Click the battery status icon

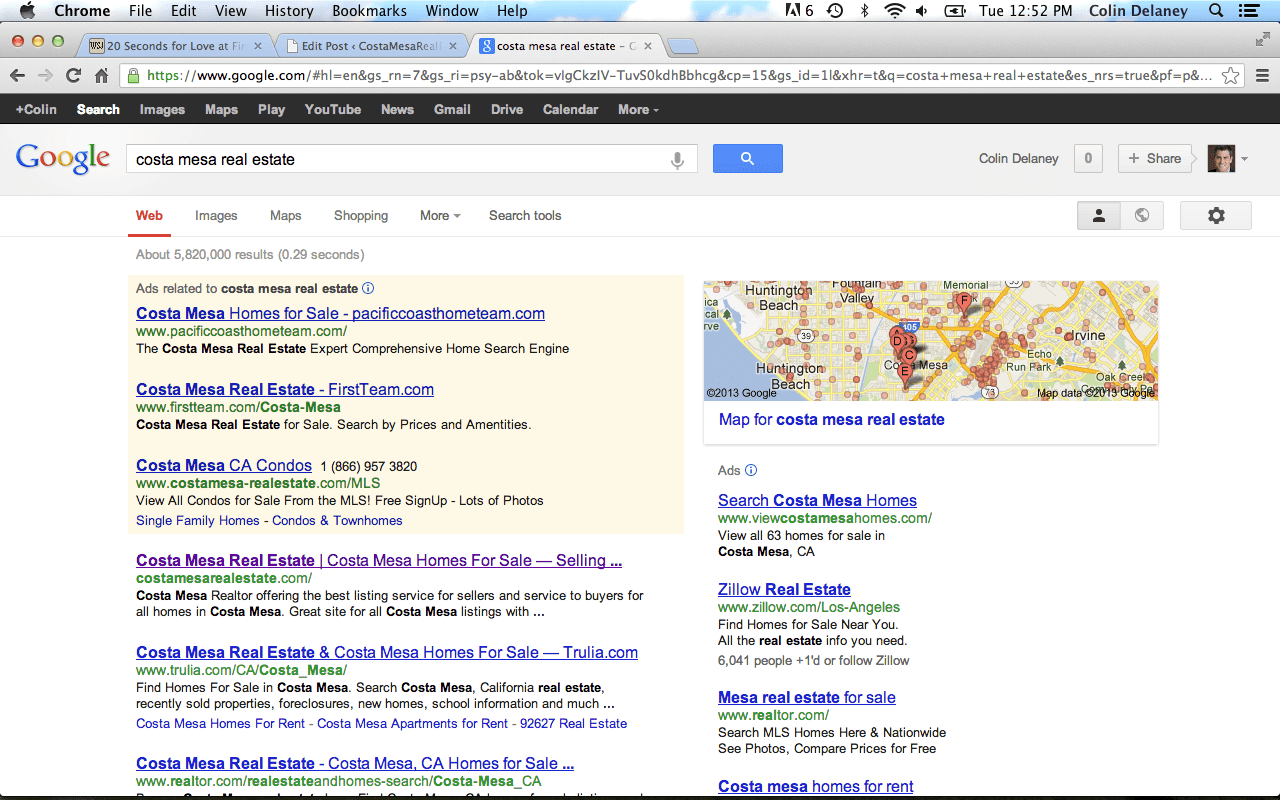coord(956,11)
